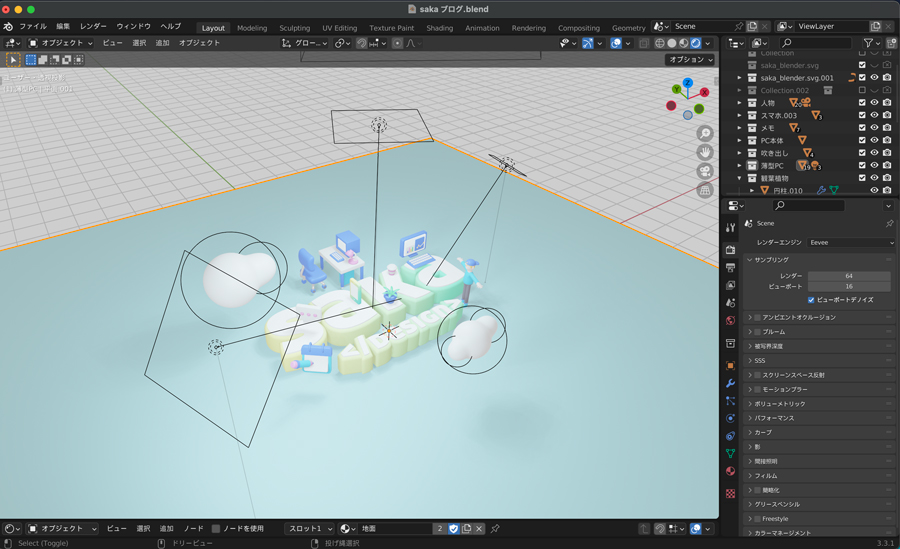This screenshot has width=900, height=549.
Task: Switch perspective/orthographic with the grid icon
Action: (705, 190)
